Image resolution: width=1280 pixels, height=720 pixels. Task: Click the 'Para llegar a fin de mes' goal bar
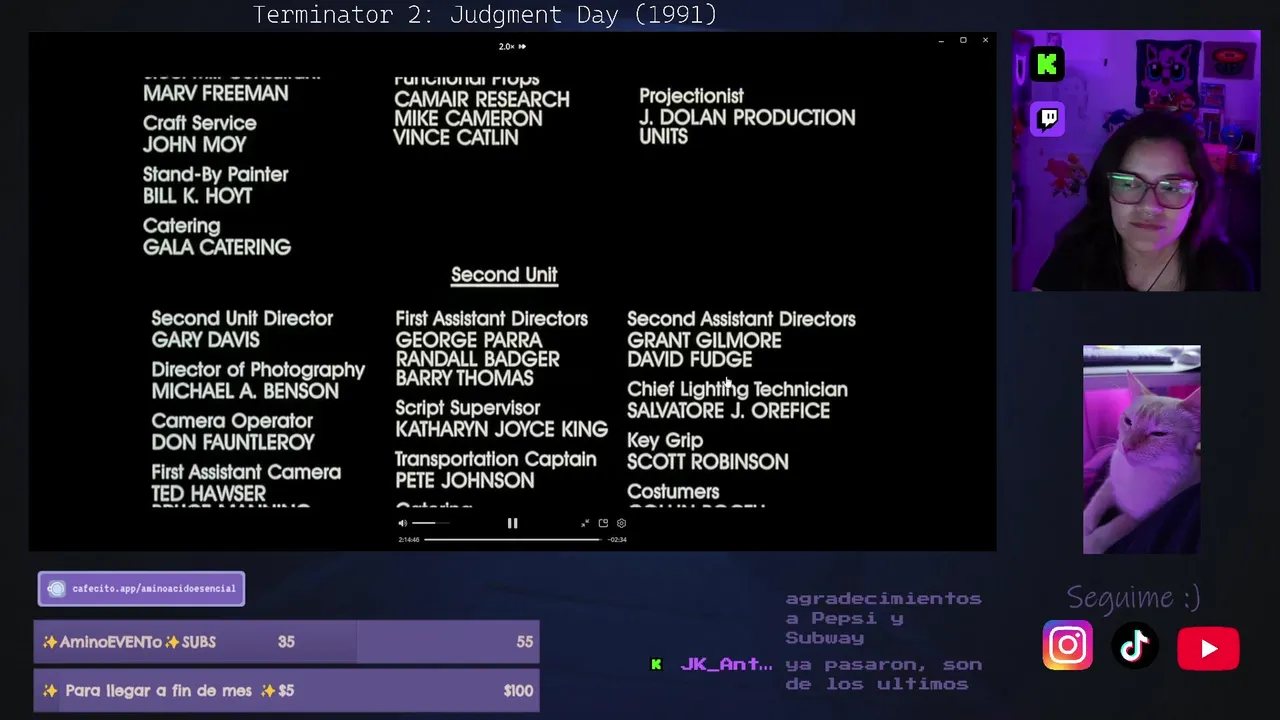point(286,690)
